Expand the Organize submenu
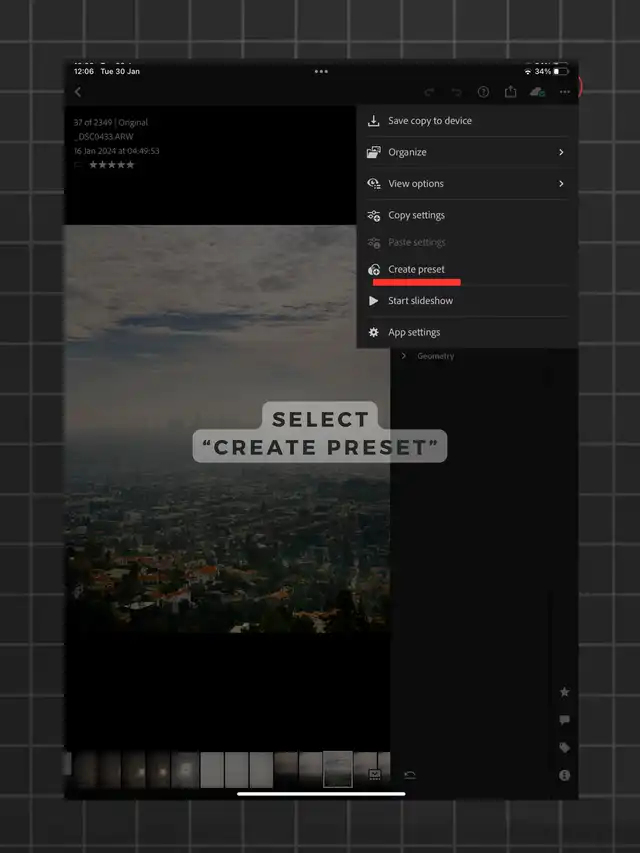 tap(466, 152)
